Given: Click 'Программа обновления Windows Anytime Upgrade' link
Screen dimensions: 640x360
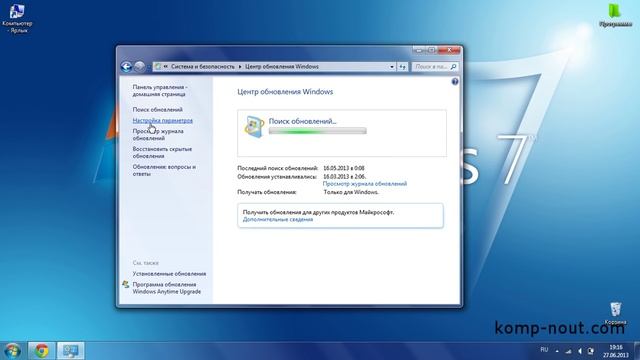Looking at the screenshot, I should [x=167, y=288].
